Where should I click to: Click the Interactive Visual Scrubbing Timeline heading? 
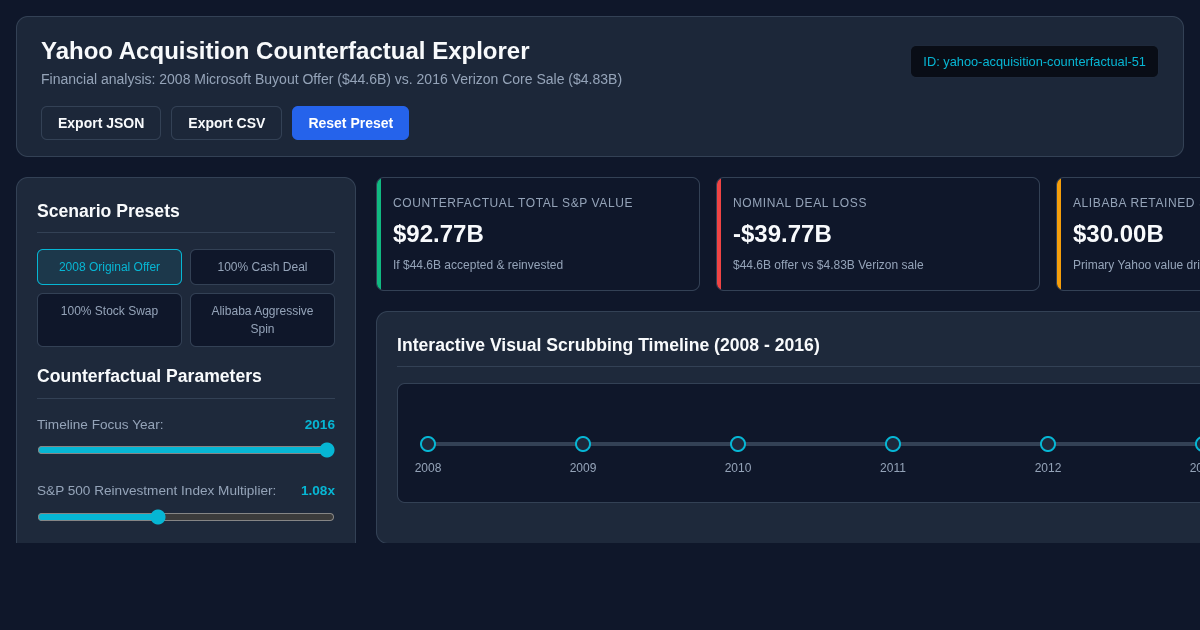click(x=608, y=345)
